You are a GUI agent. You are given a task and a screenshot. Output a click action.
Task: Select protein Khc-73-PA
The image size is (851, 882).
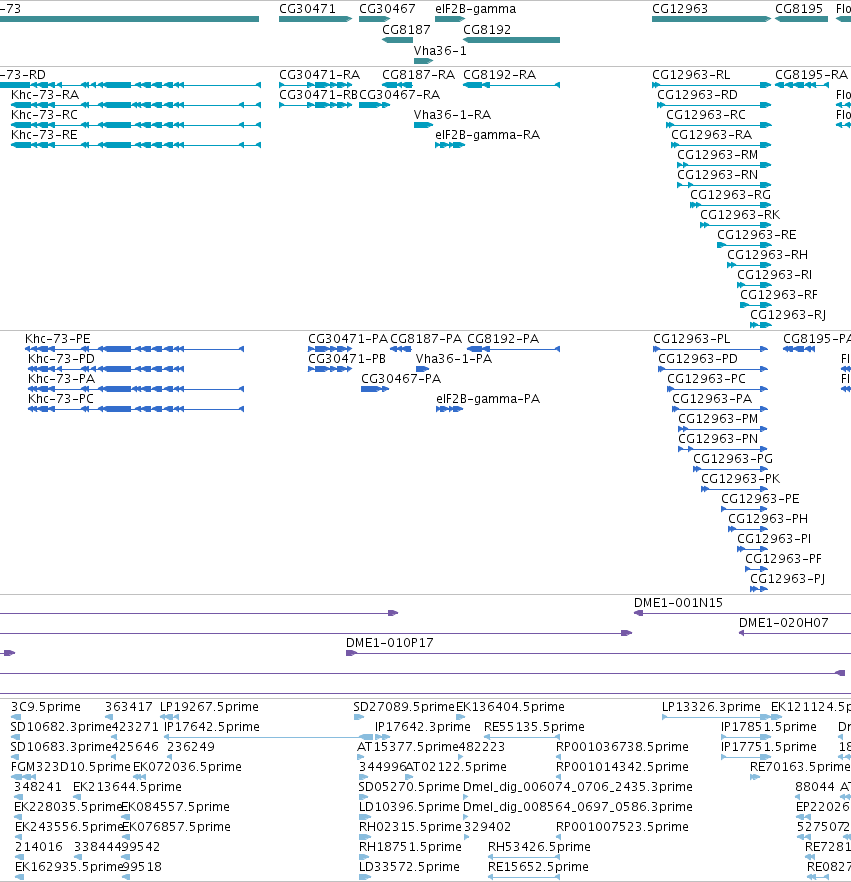tap(61, 379)
